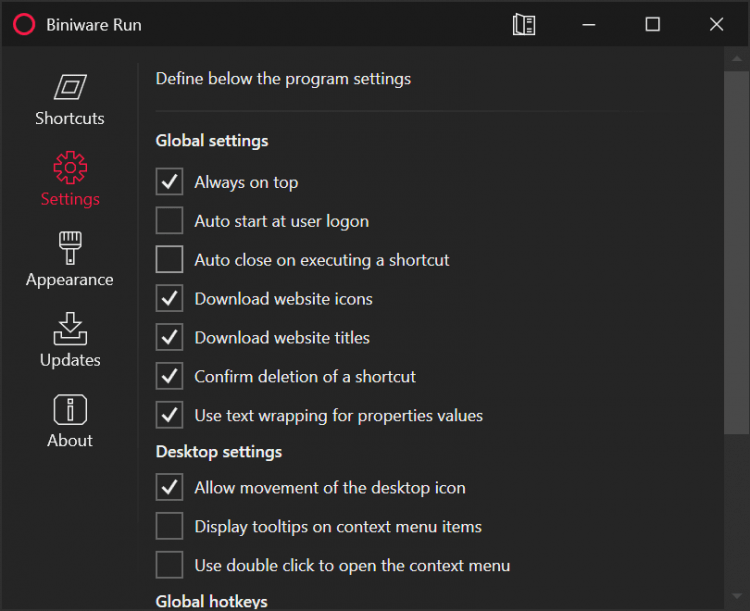
Task: Disable the Always on top checkbox
Action: tap(170, 182)
